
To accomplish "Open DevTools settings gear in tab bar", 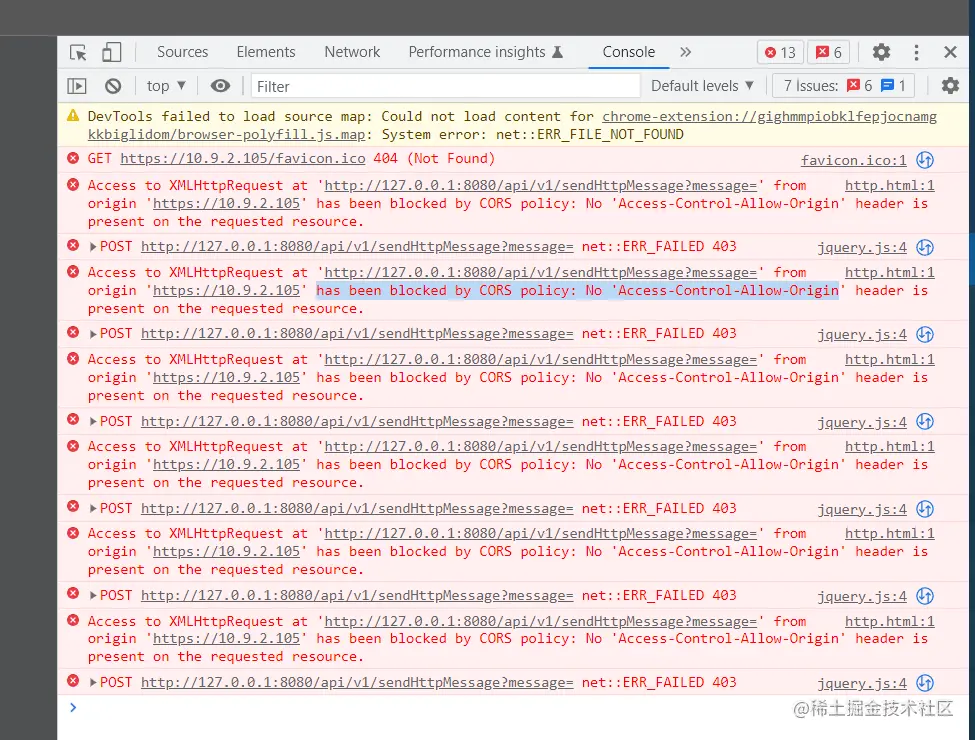I will (881, 52).
